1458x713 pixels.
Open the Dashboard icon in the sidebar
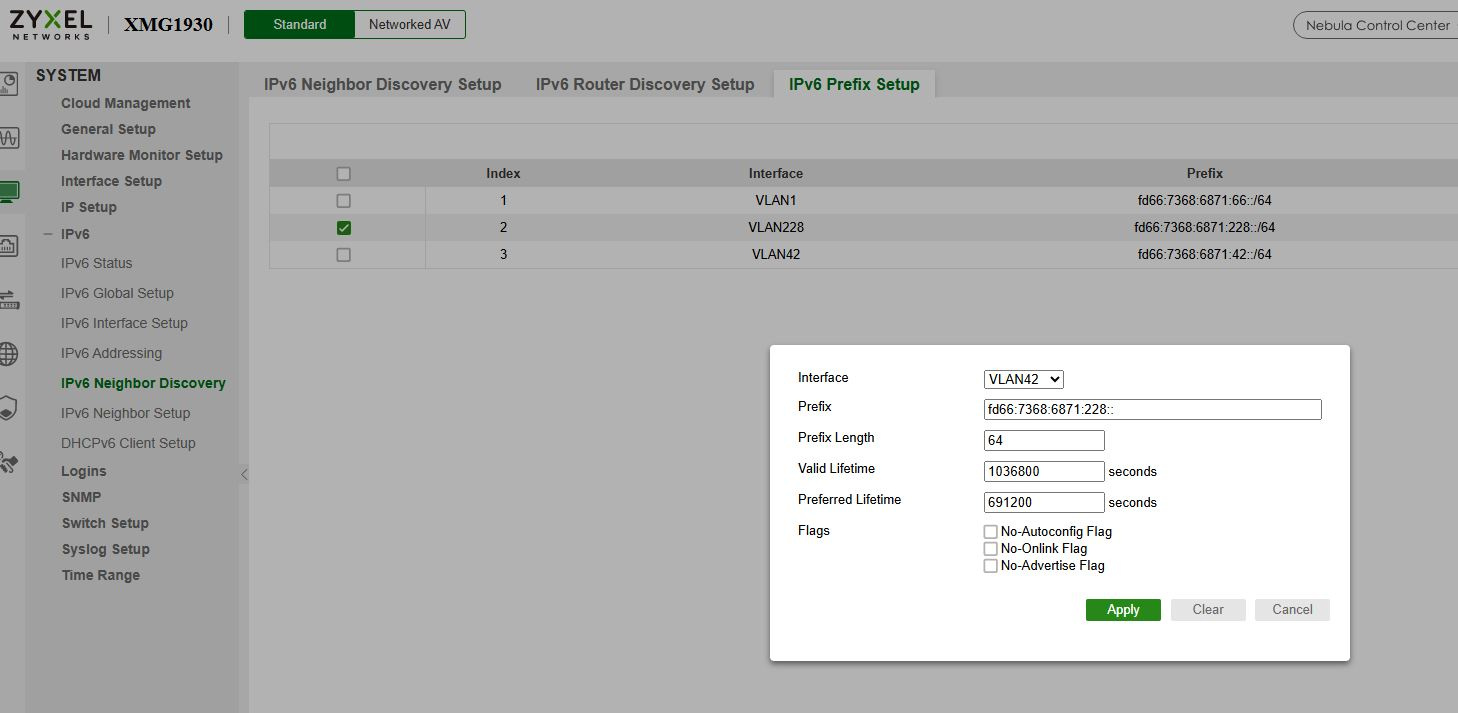(8, 84)
